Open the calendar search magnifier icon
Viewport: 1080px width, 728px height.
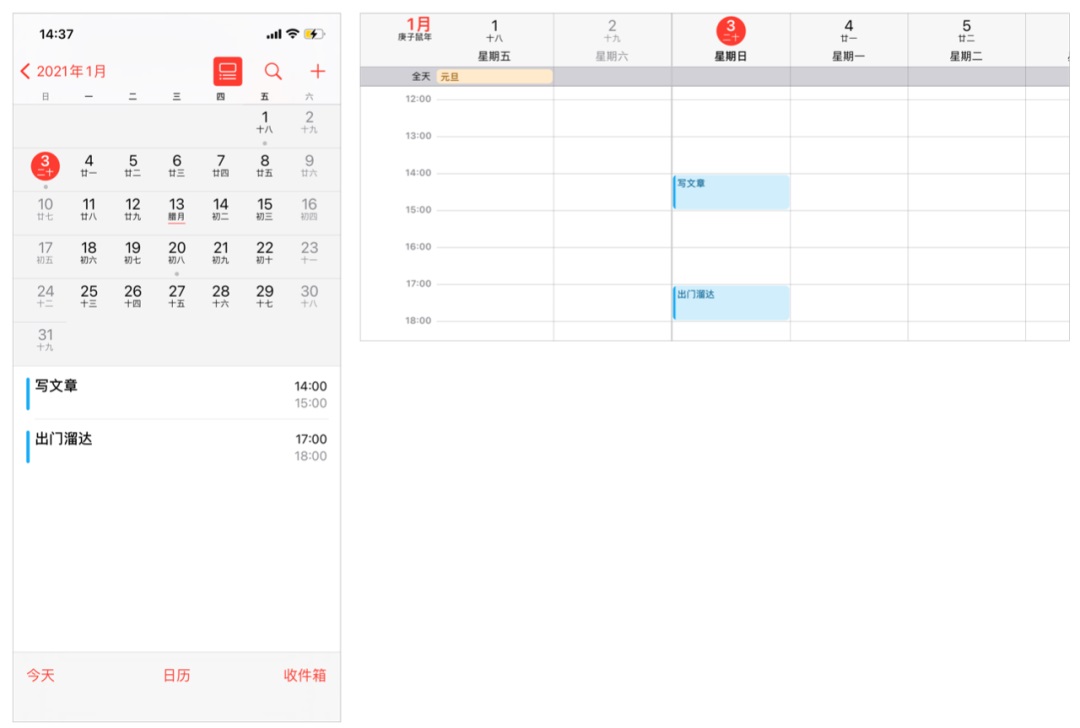pos(272,71)
